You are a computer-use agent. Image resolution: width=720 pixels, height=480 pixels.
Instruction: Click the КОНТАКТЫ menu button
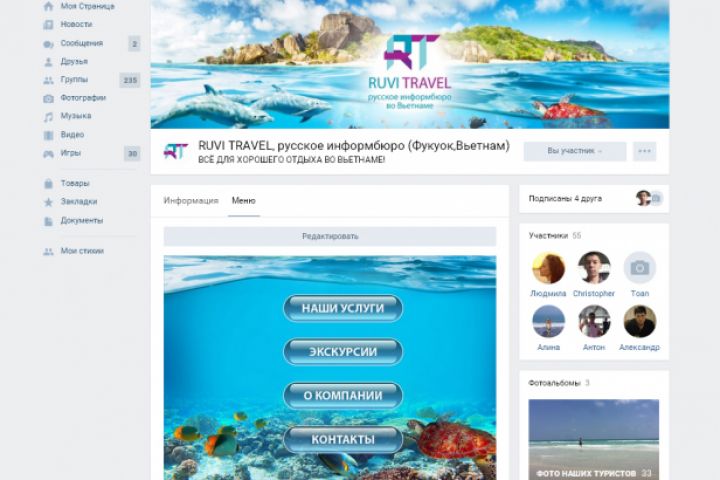tap(343, 440)
